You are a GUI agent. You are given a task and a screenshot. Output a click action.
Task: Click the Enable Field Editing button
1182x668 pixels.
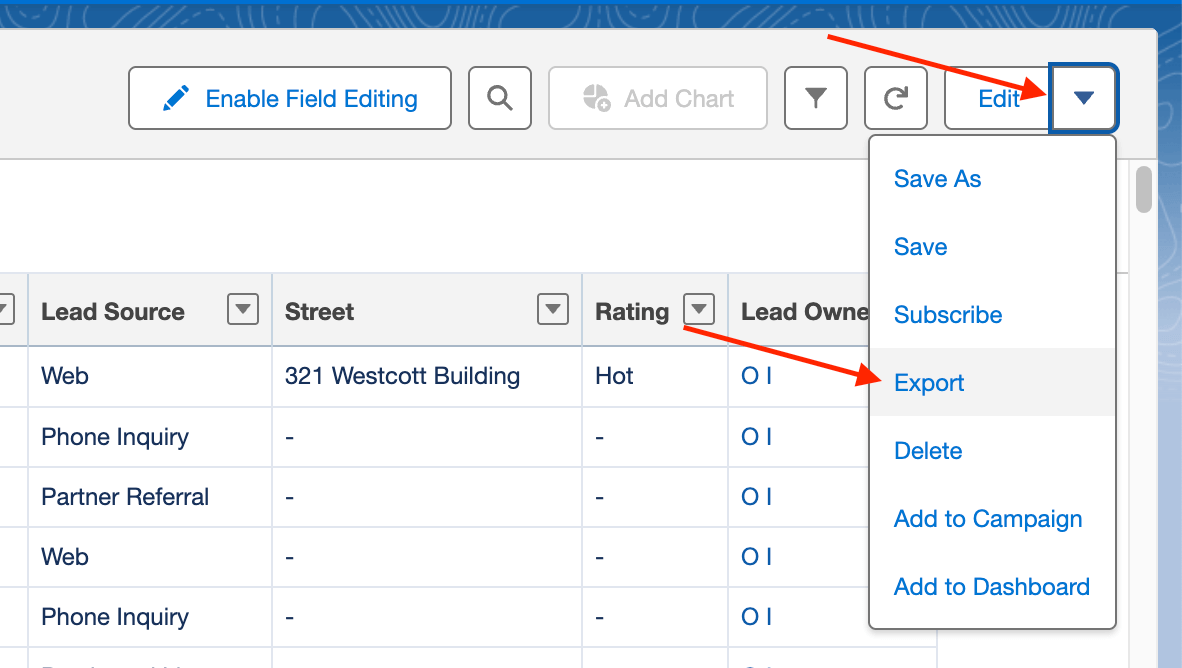tap(290, 98)
